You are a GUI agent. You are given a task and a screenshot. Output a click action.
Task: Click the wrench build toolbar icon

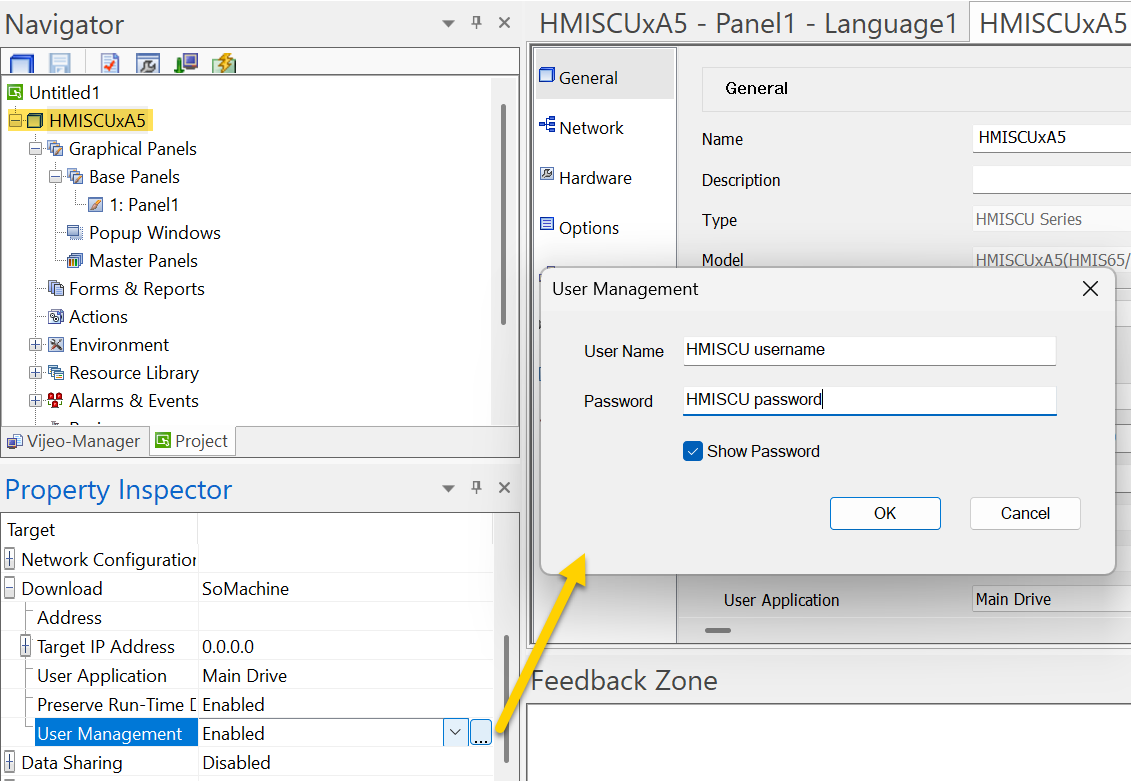(x=148, y=63)
